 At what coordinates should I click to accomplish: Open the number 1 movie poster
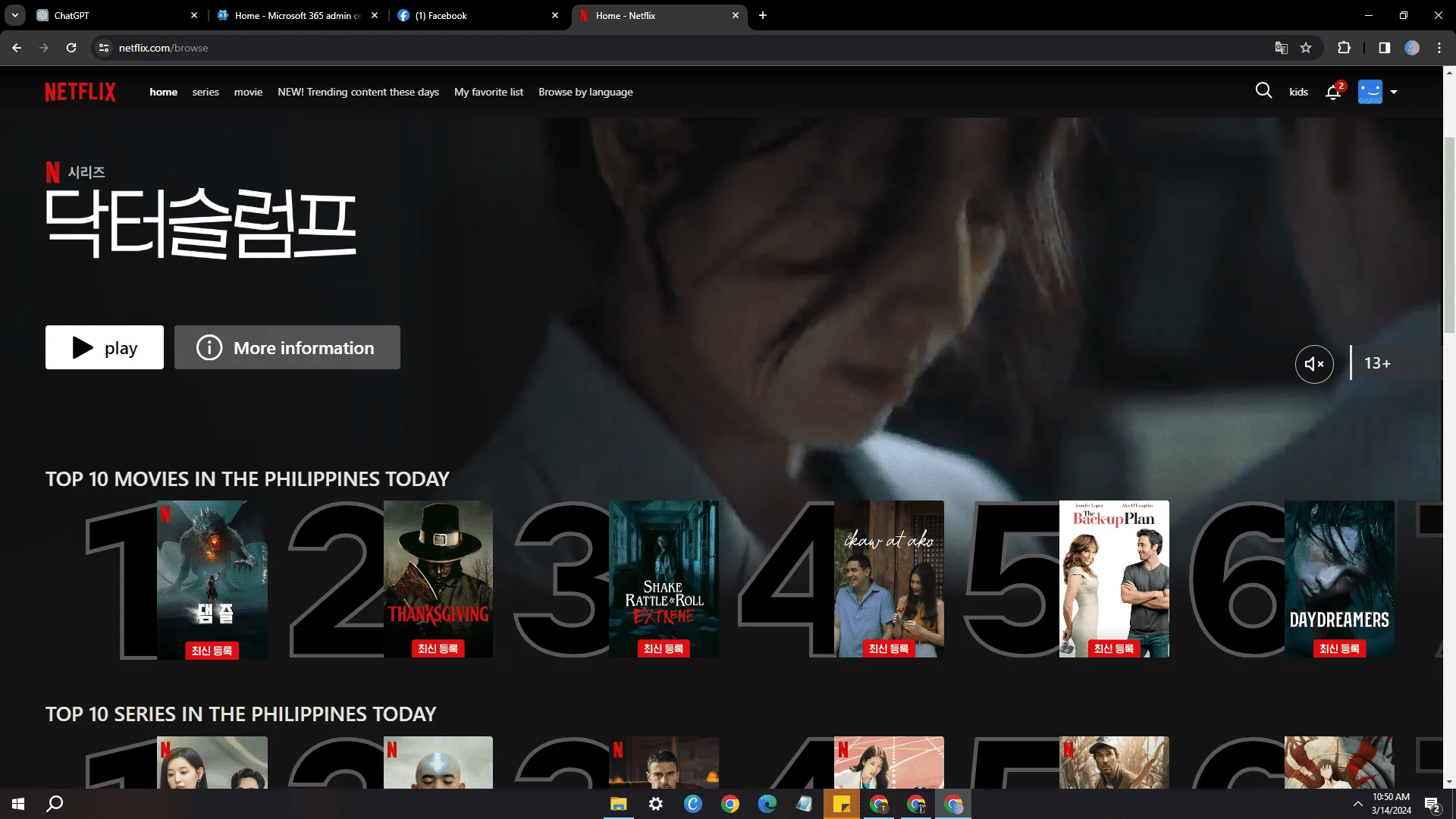212,579
